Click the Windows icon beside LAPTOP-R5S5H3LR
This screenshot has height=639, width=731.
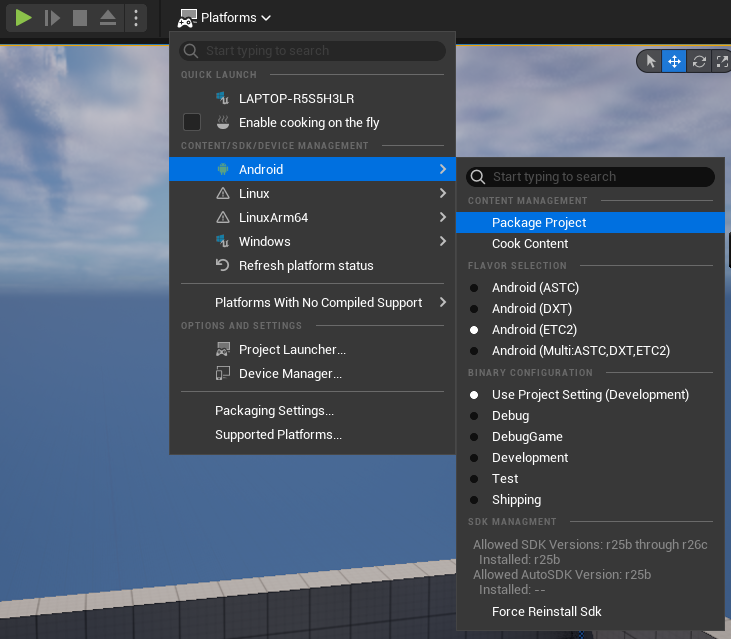point(222,98)
